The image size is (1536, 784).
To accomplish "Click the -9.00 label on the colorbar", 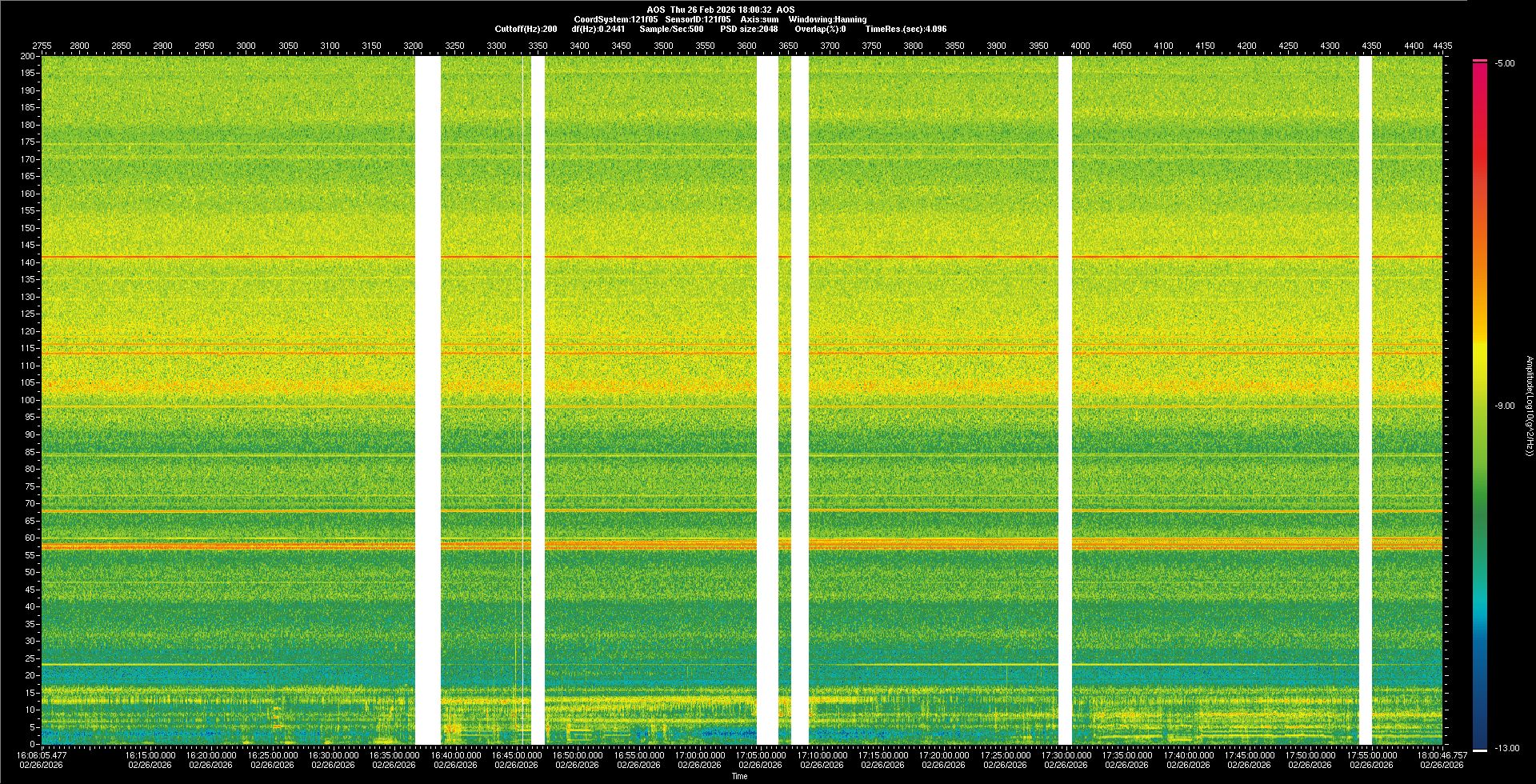I will [x=1505, y=406].
